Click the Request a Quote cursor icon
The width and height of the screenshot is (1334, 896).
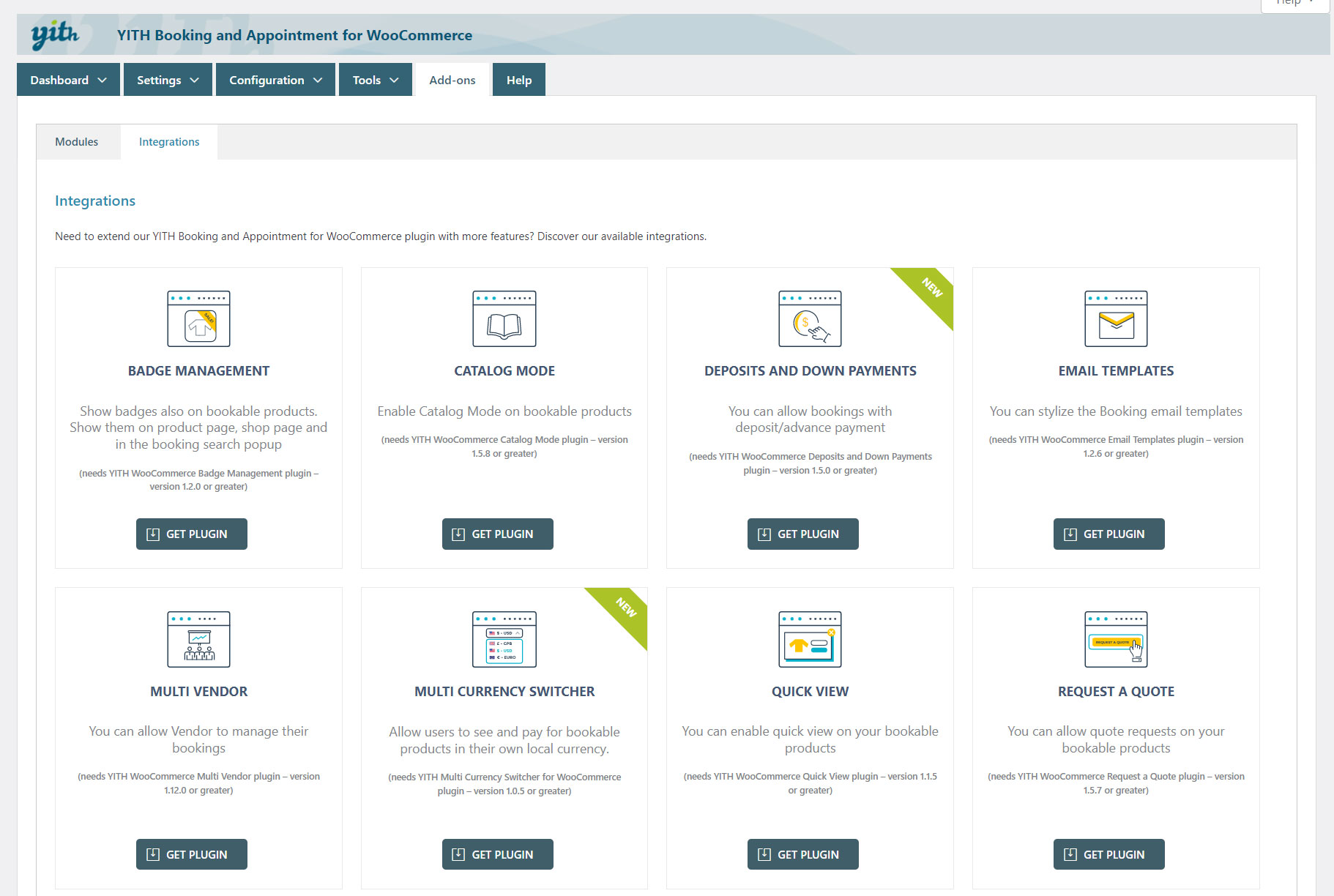(x=1116, y=639)
